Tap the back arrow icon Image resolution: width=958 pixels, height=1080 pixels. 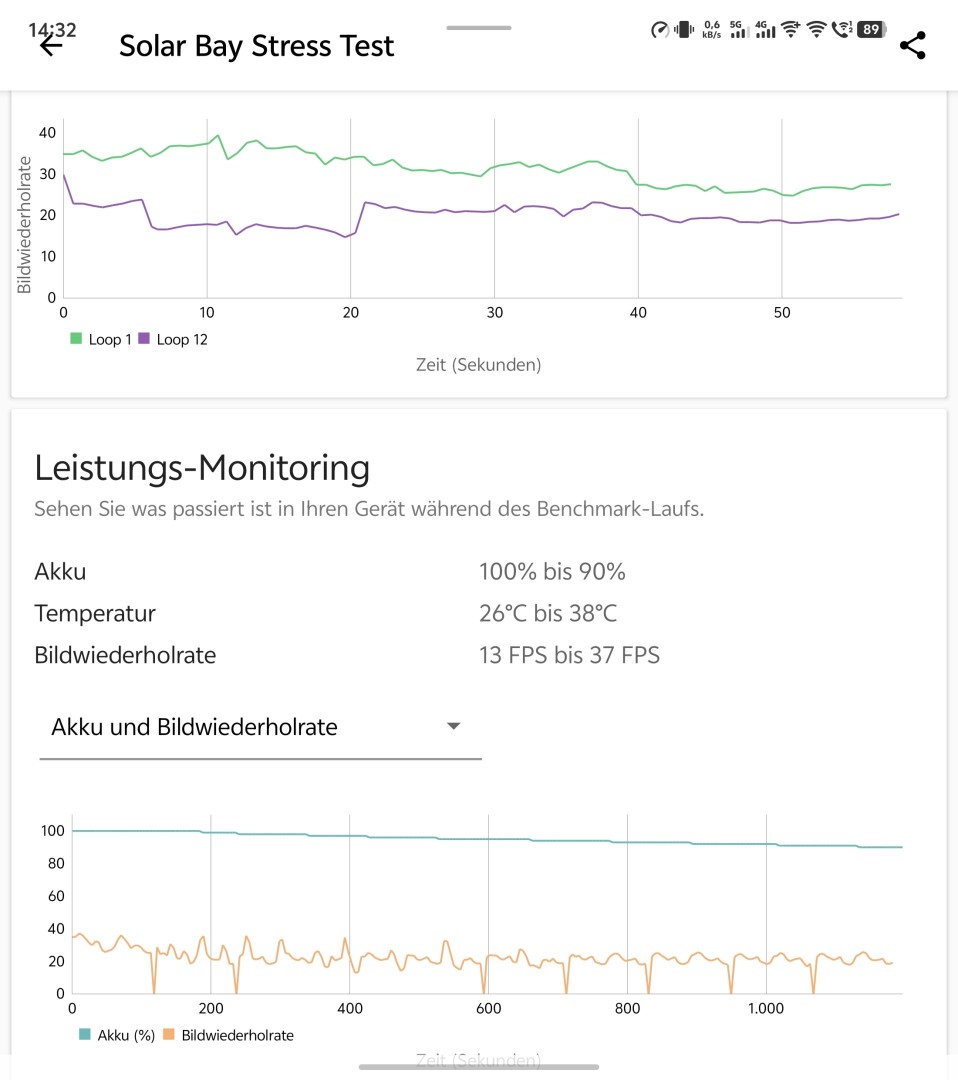pos(50,46)
